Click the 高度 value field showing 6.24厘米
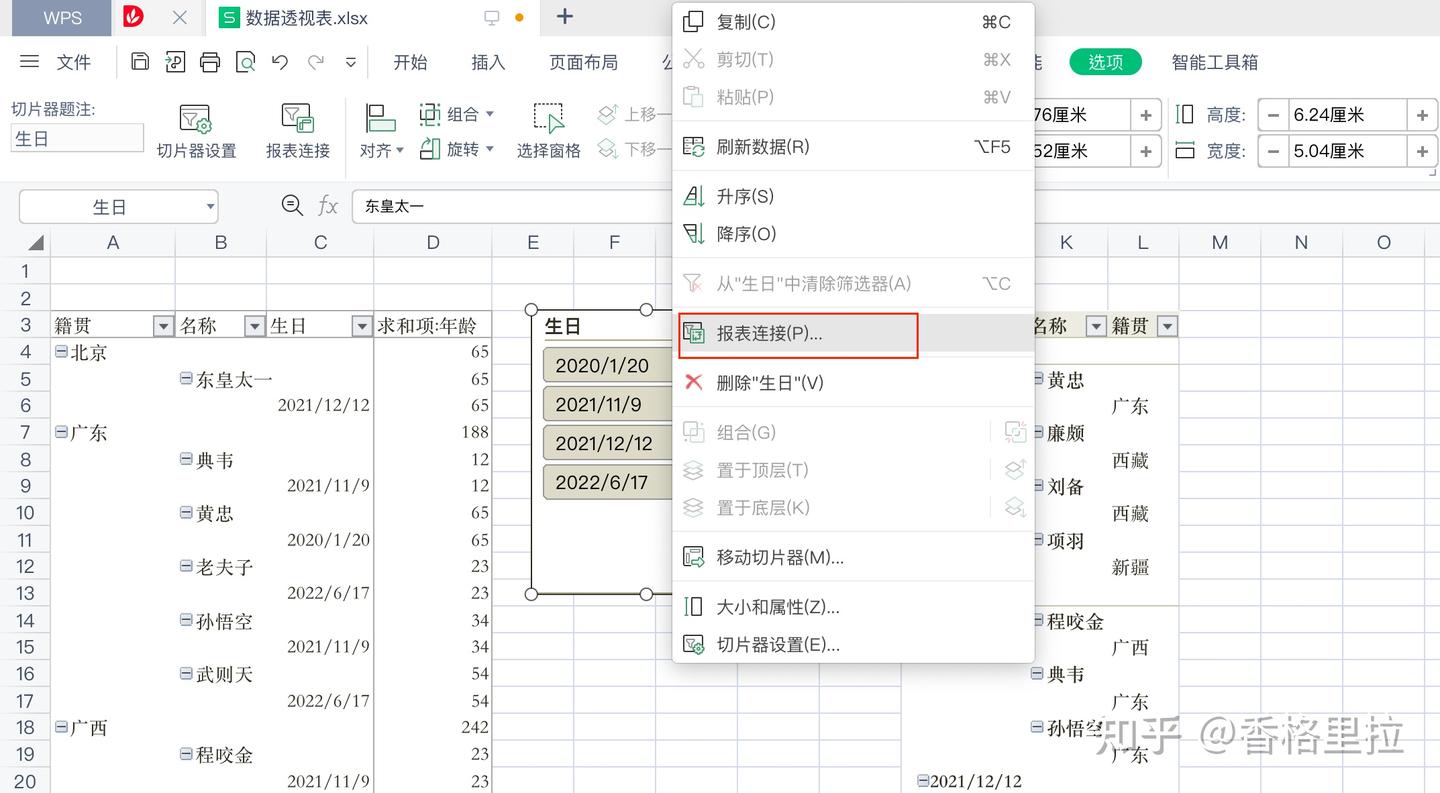The width and height of the screenshot is (1440, 793). (x=1347, y=115)
